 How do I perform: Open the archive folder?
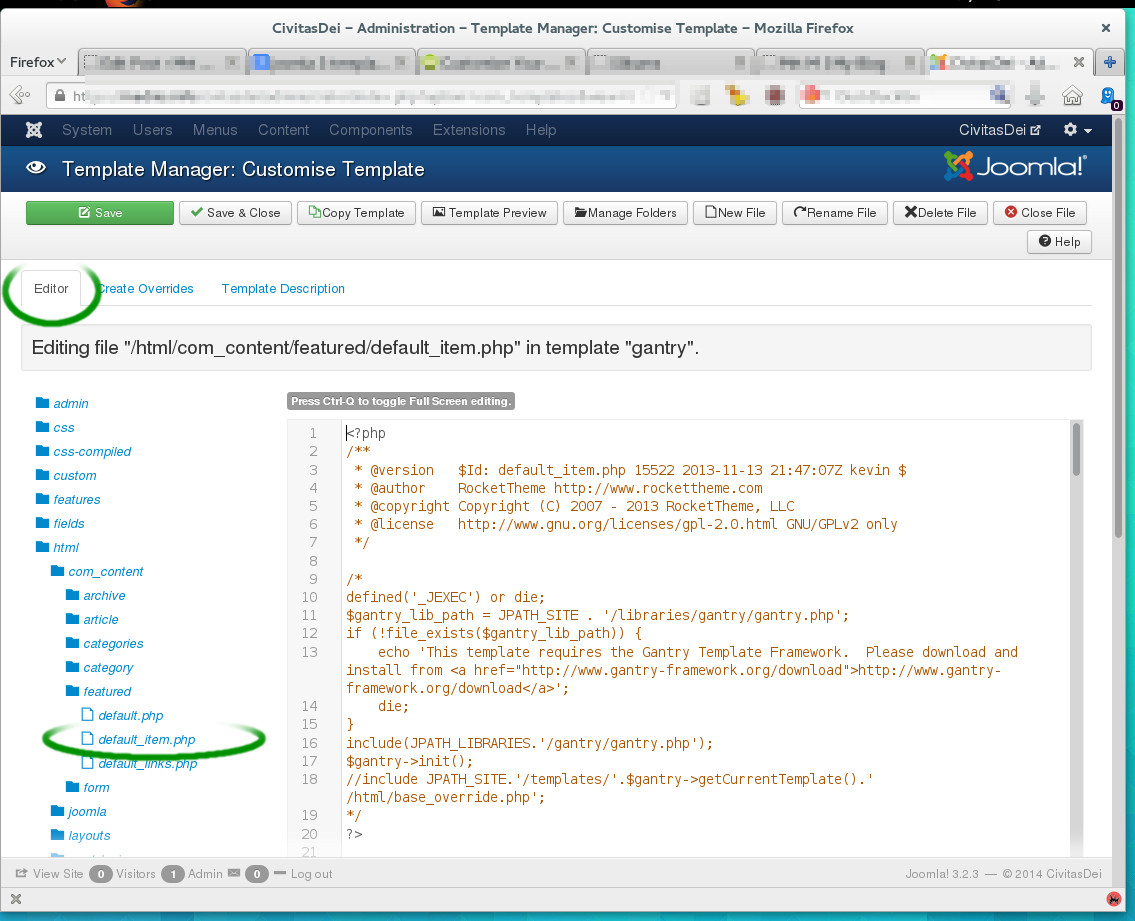[x=96, y=595]
